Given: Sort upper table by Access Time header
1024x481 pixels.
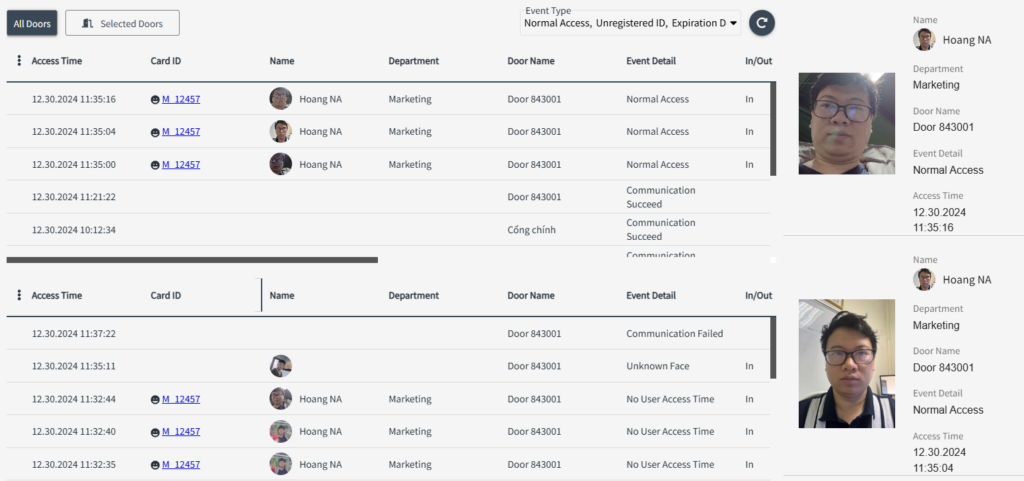Looking at the screenshot, I should pos(57,61).
